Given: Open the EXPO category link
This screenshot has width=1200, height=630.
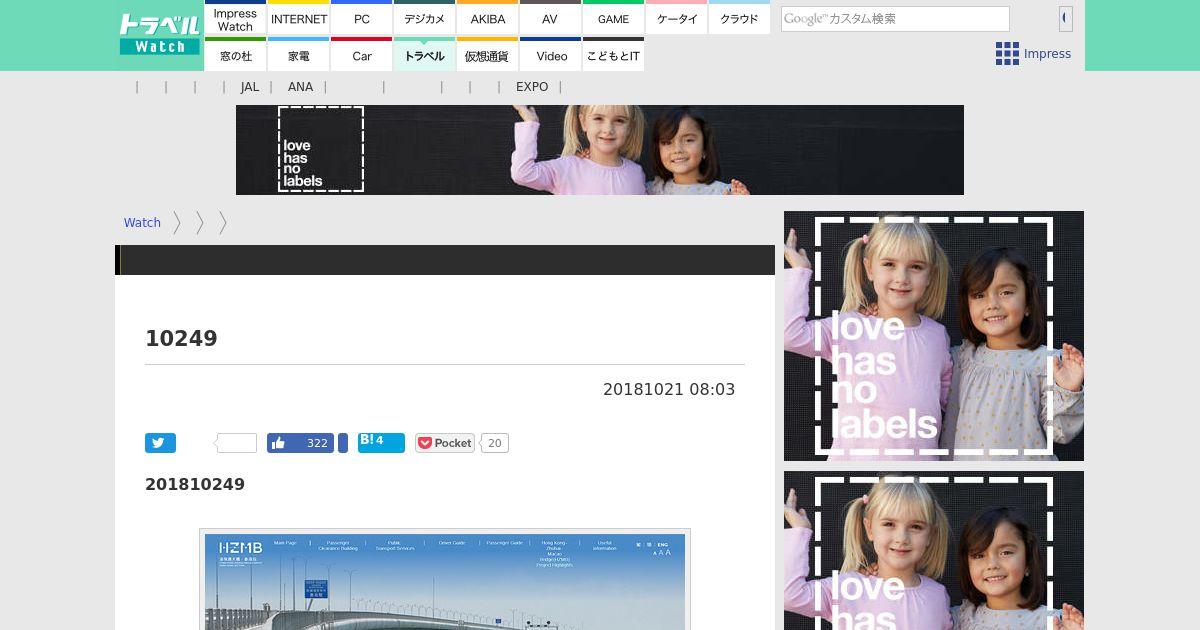Looking at the screenshot, I should tap(532, 87).
